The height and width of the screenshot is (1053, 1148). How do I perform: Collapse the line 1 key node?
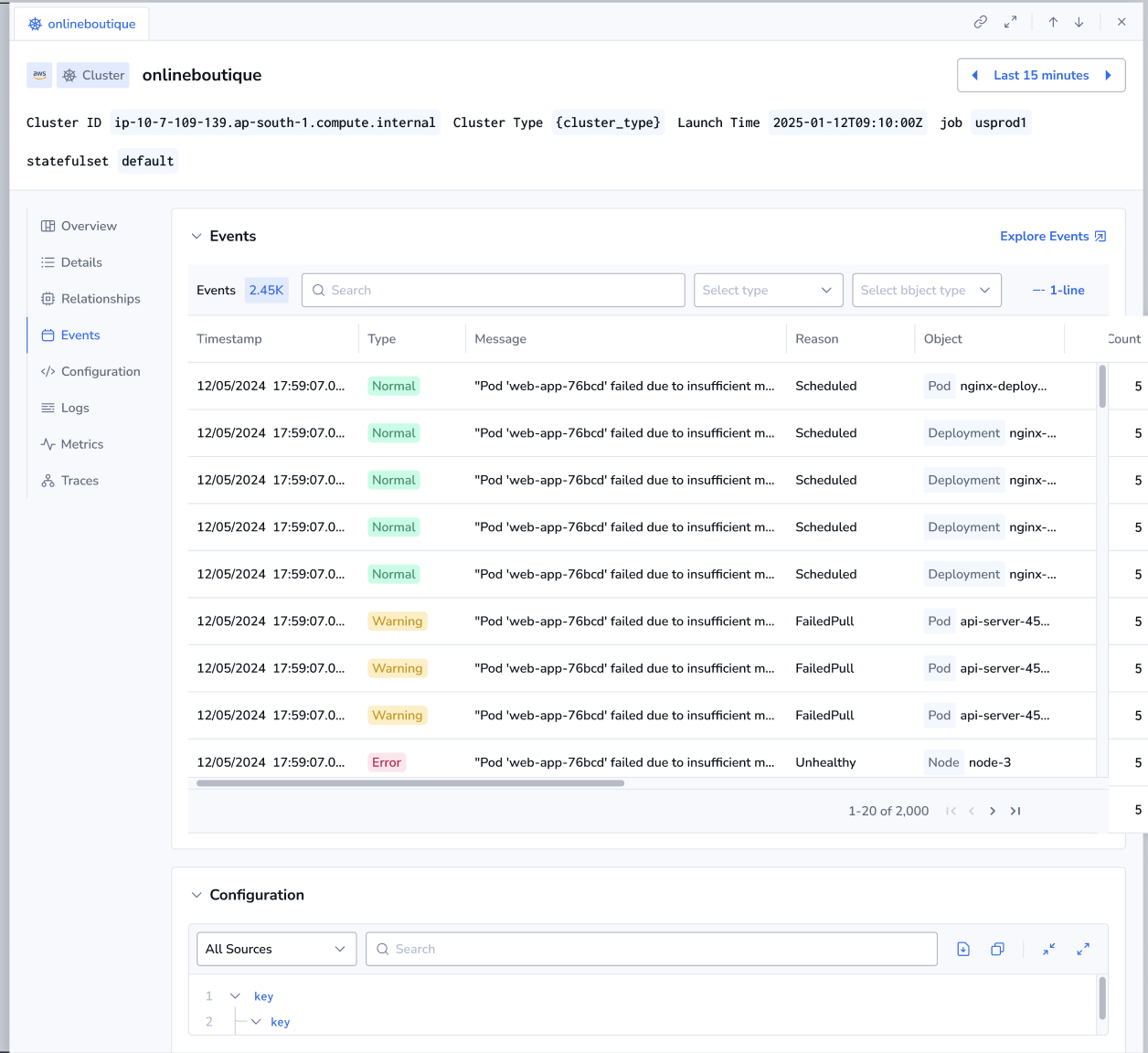pyautogui.click(x=235, y=996)
